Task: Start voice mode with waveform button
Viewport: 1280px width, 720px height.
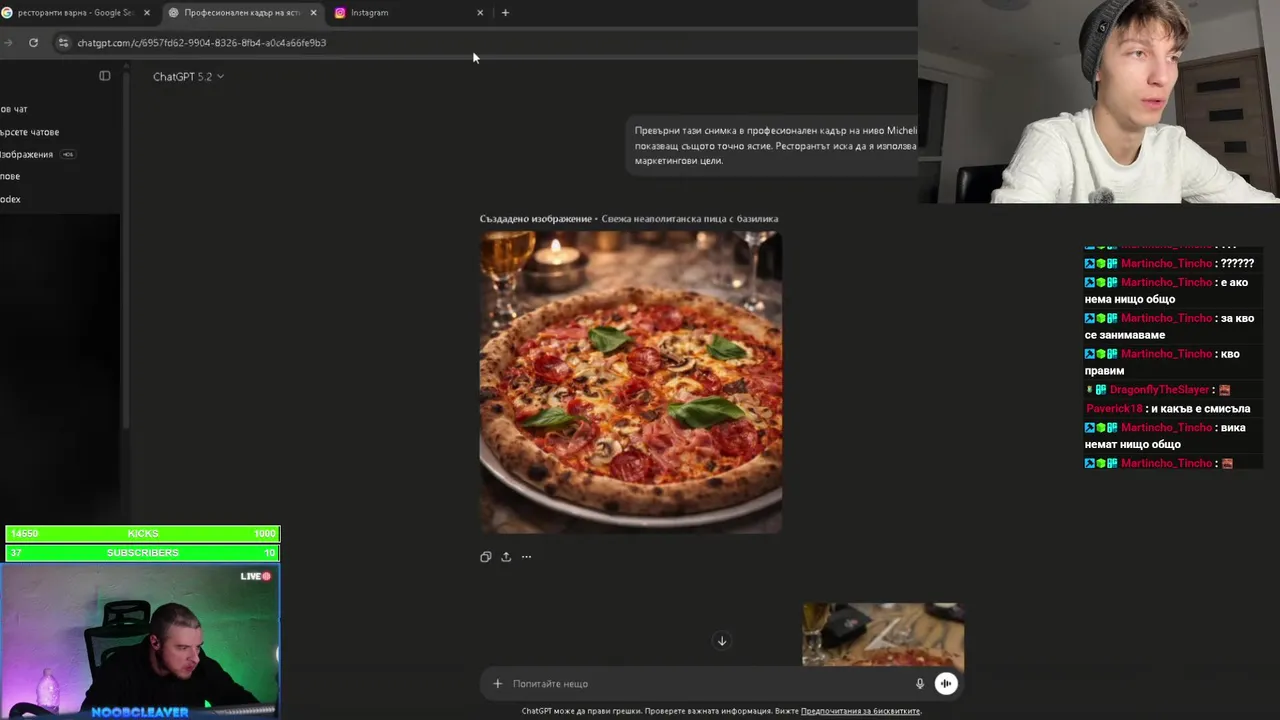Action: [946, 684]
